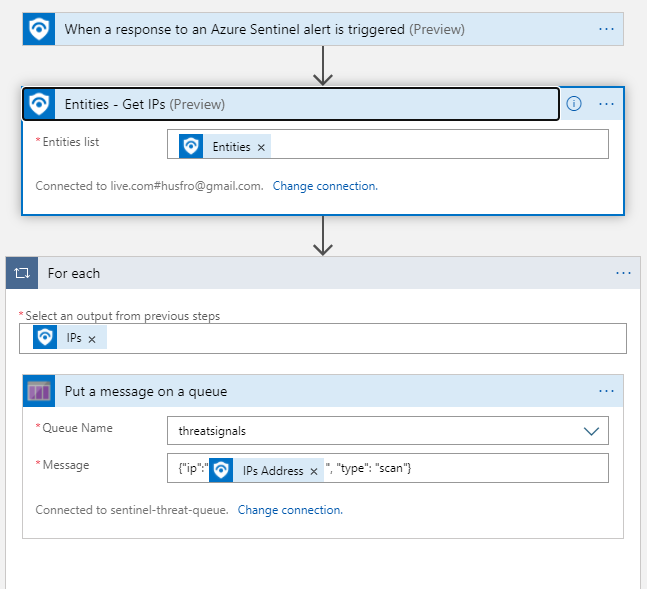Remove the Entities token
This screenshot has width=647, height=589.
click(x=261, y=147)
